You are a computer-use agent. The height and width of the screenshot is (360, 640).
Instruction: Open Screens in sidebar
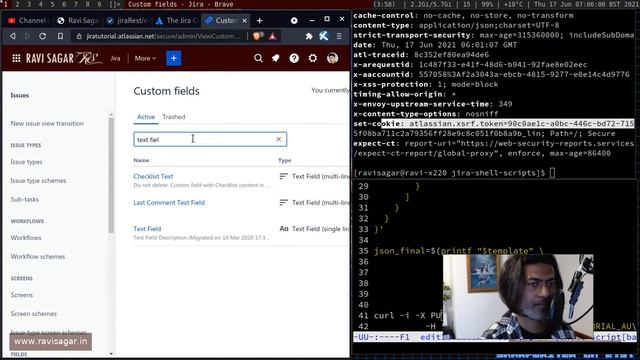point(22,295)
